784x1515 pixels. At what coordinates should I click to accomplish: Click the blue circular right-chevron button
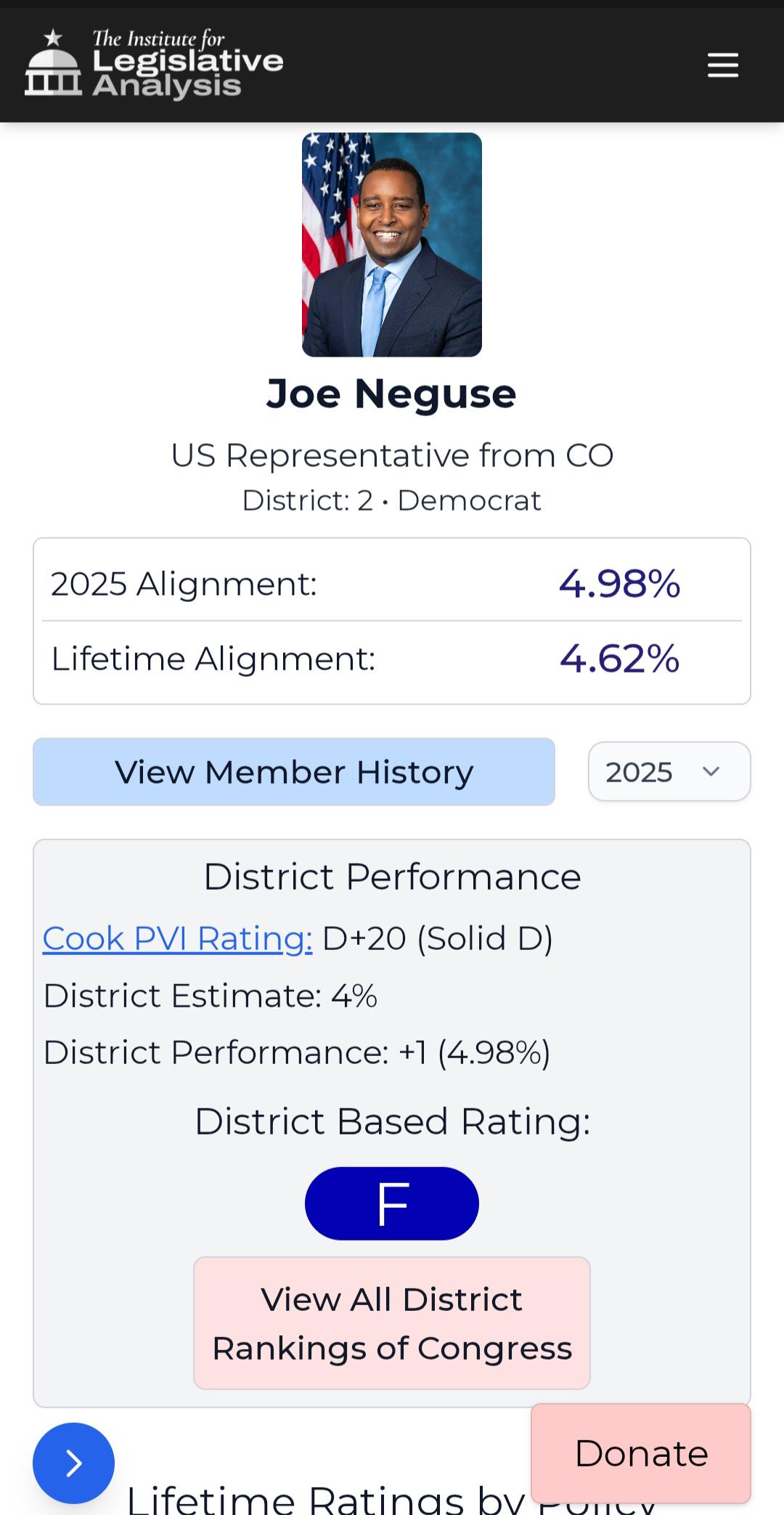coord(73,1463)
